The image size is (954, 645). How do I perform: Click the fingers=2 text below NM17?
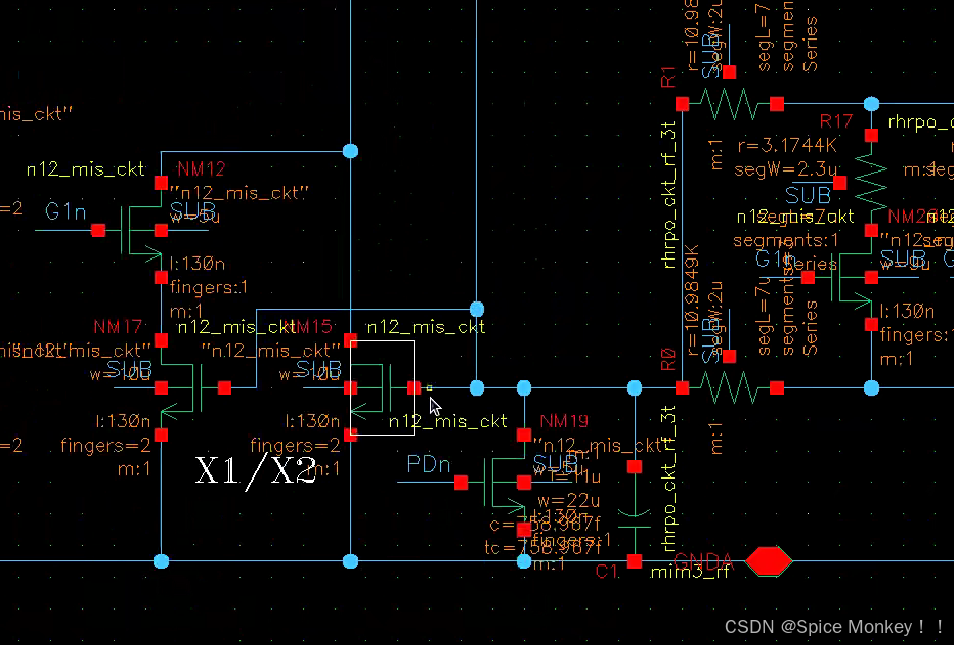pyautogui.click(x=105, y=446)
